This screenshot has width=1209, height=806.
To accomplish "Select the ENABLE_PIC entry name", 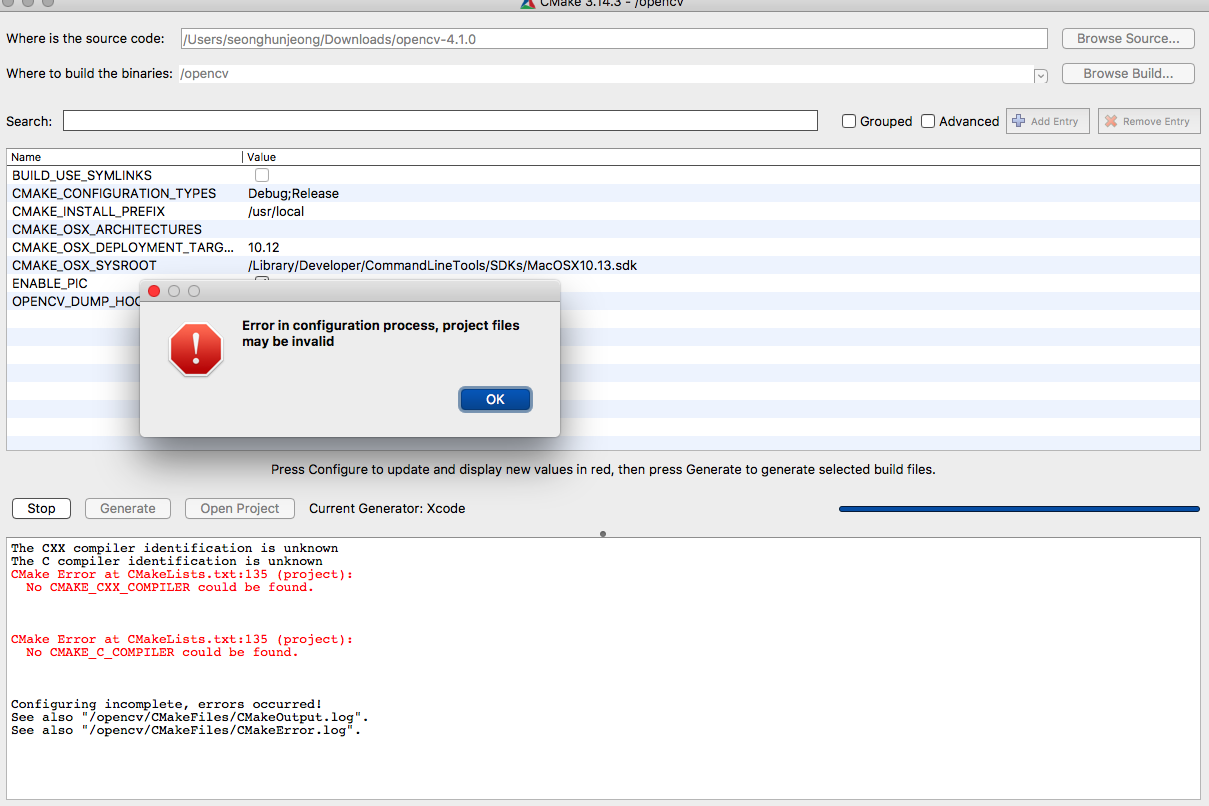I will click(50, 283).
